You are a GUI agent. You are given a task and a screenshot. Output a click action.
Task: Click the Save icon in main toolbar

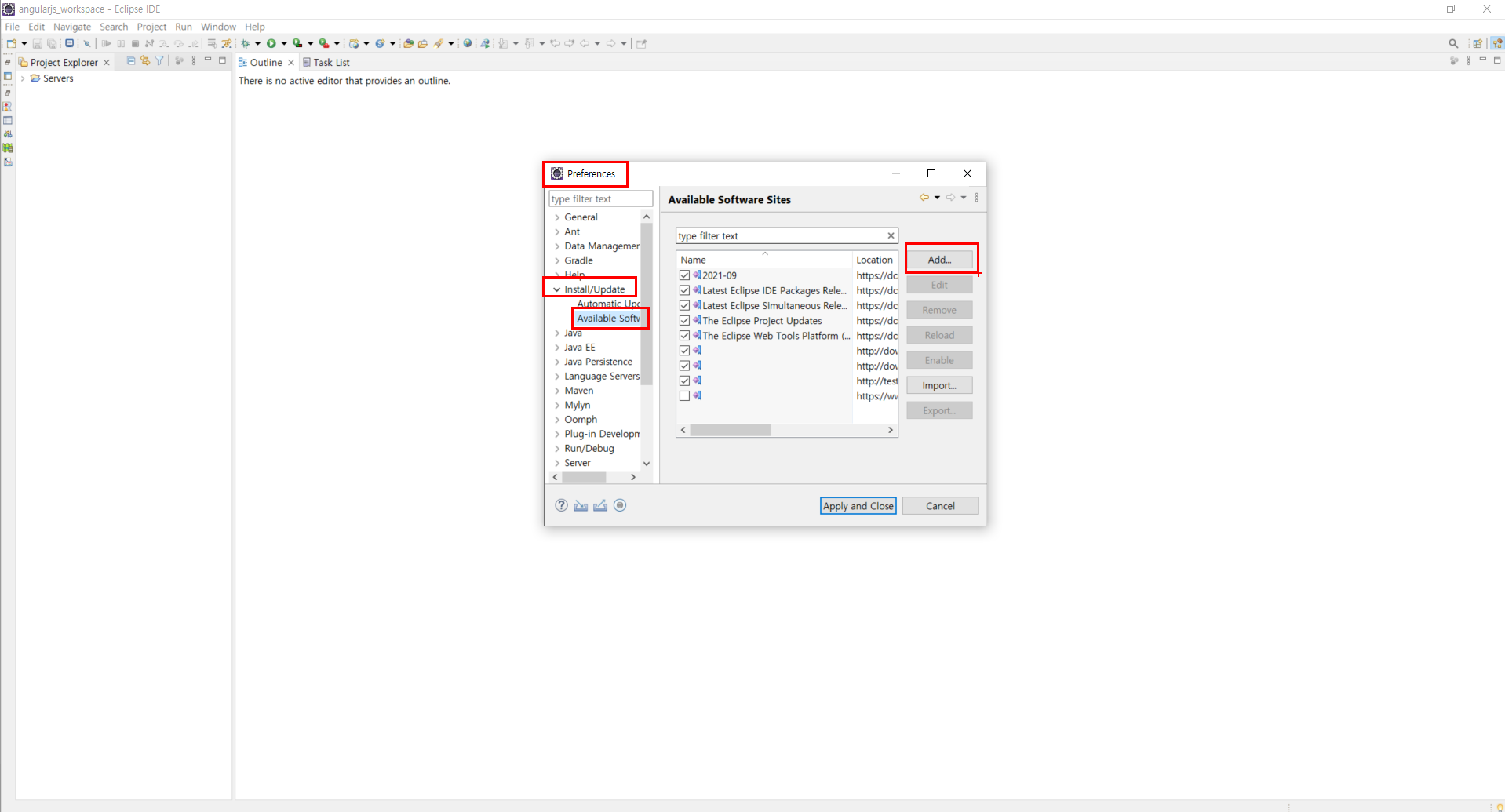37,43
